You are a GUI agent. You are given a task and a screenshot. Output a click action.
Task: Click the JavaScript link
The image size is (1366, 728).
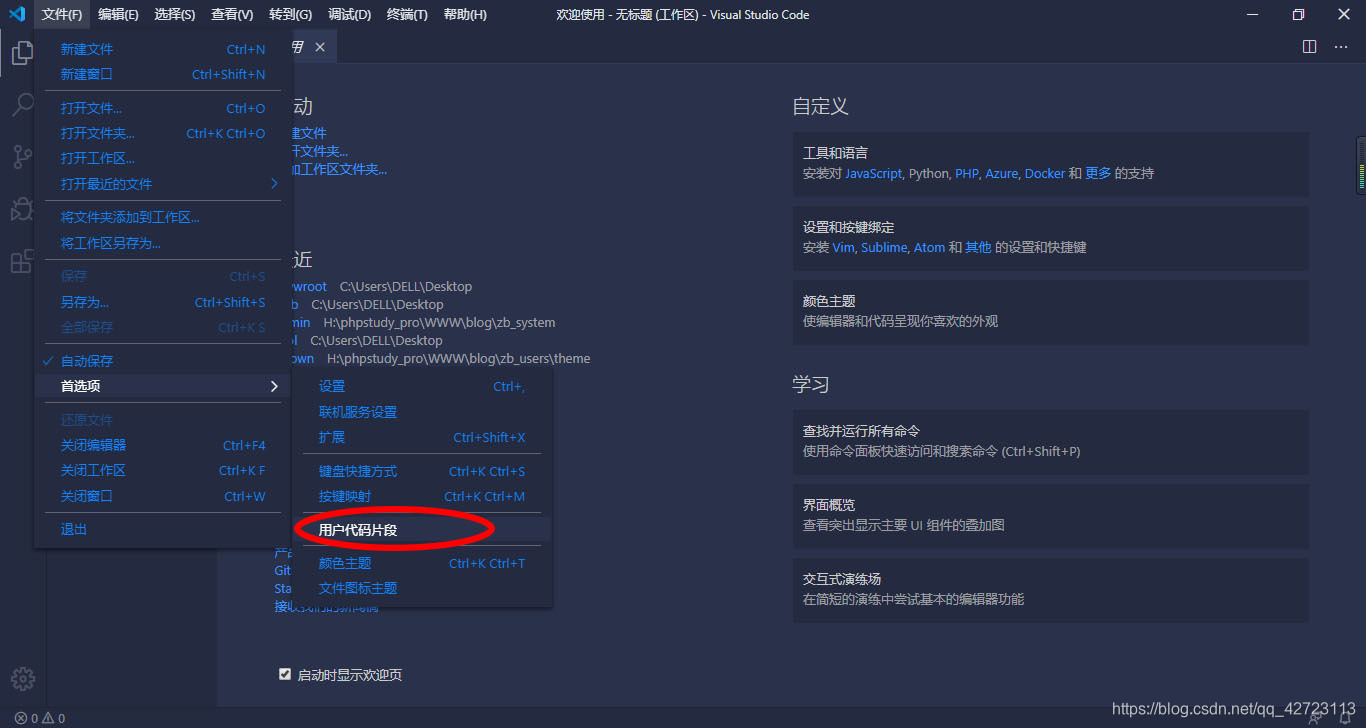[873, 173]
